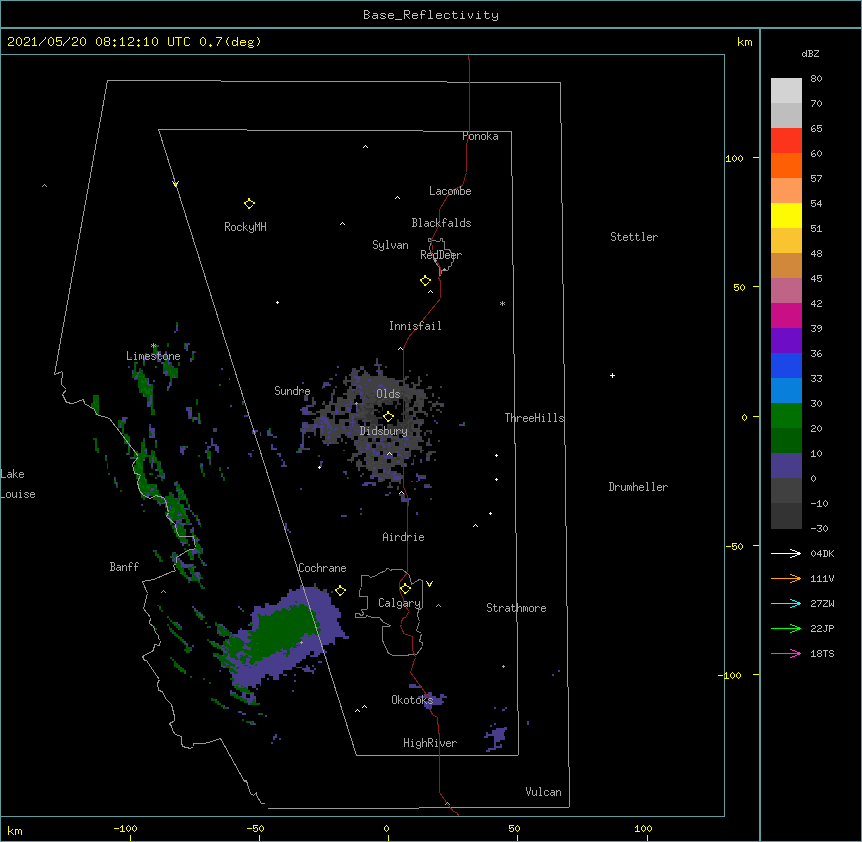Click the red 60 dBZ color swatch
Image resolution: width=862 pixels, height=842 pixels.
pos(786,140)
